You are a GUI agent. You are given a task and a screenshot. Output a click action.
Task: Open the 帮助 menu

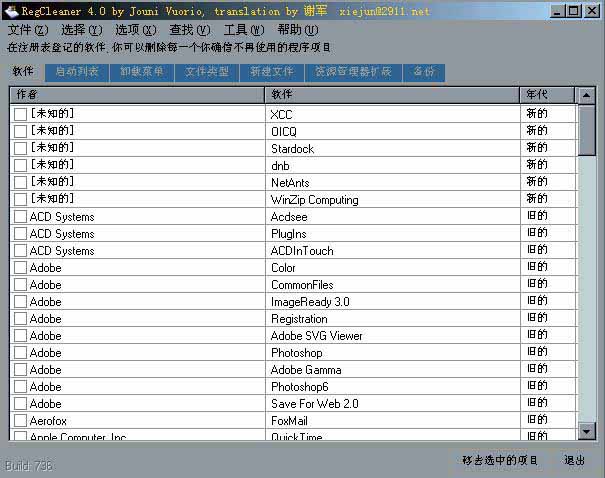[x=297, y=30]
